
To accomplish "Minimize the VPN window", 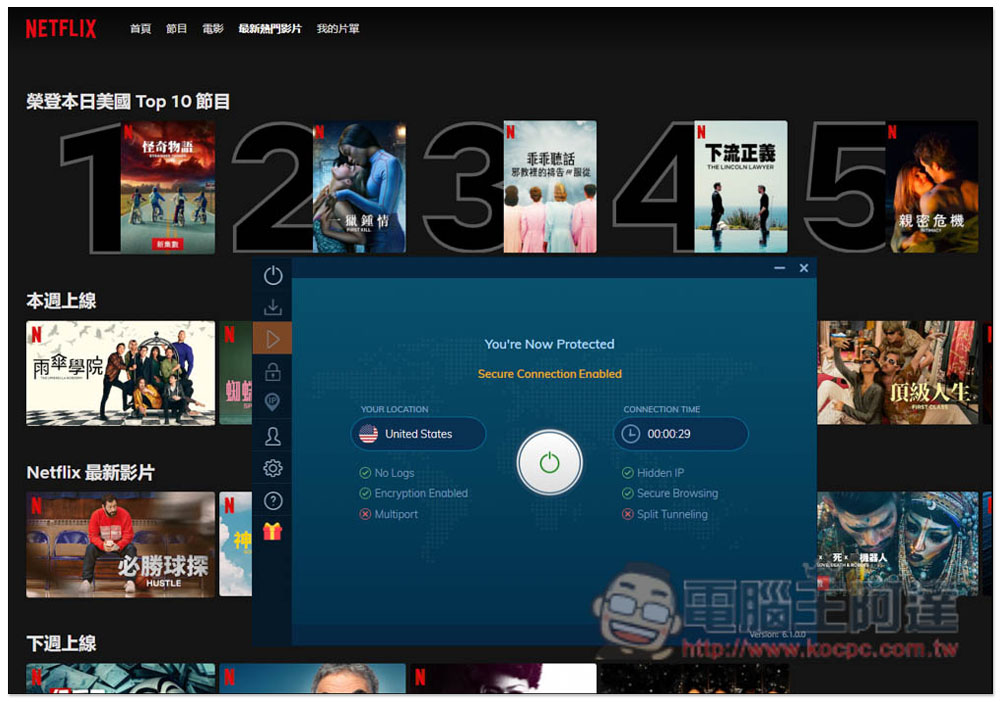I will (x=780, y=268).
